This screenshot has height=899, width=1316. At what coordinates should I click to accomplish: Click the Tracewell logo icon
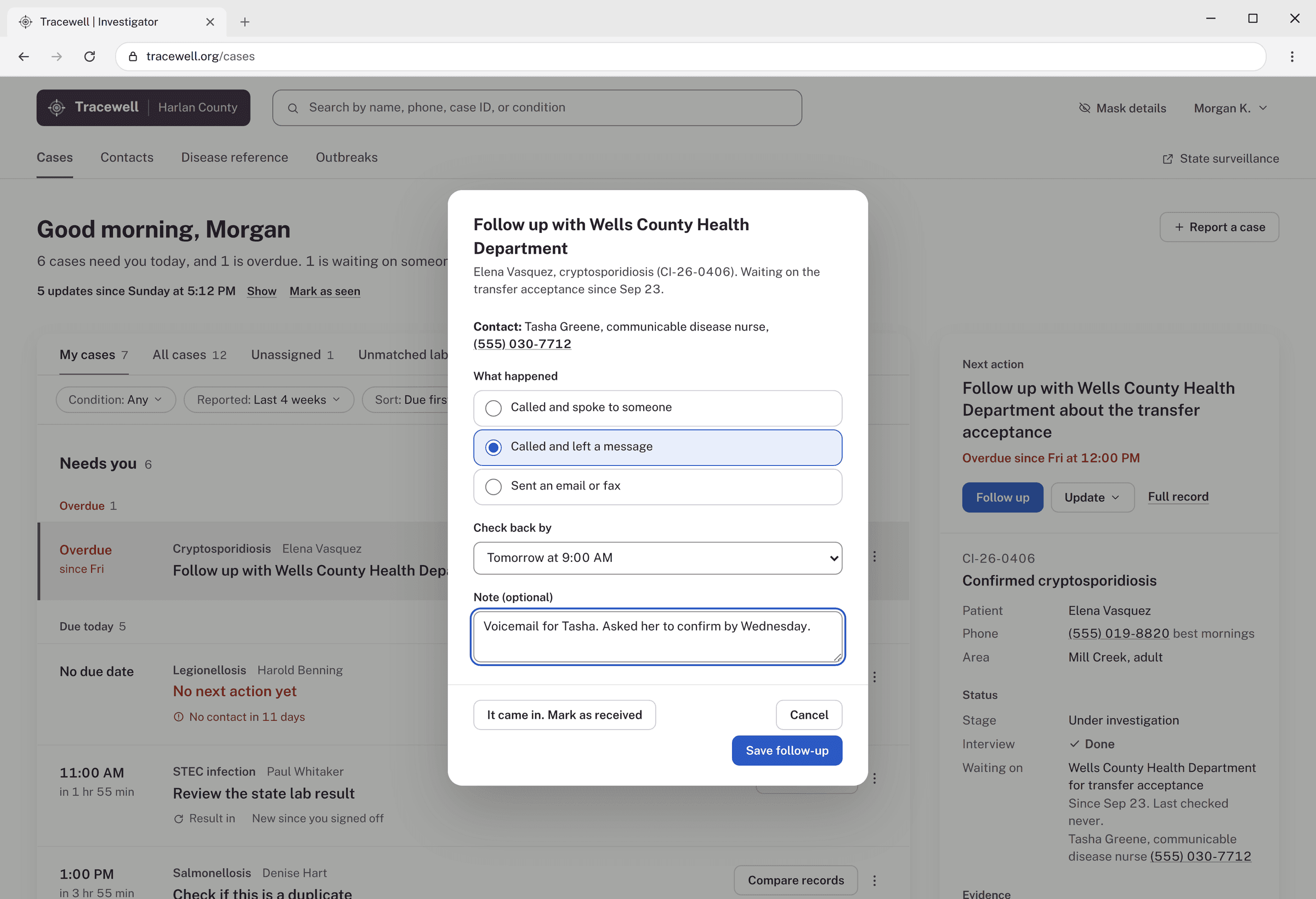click(56, 107)
